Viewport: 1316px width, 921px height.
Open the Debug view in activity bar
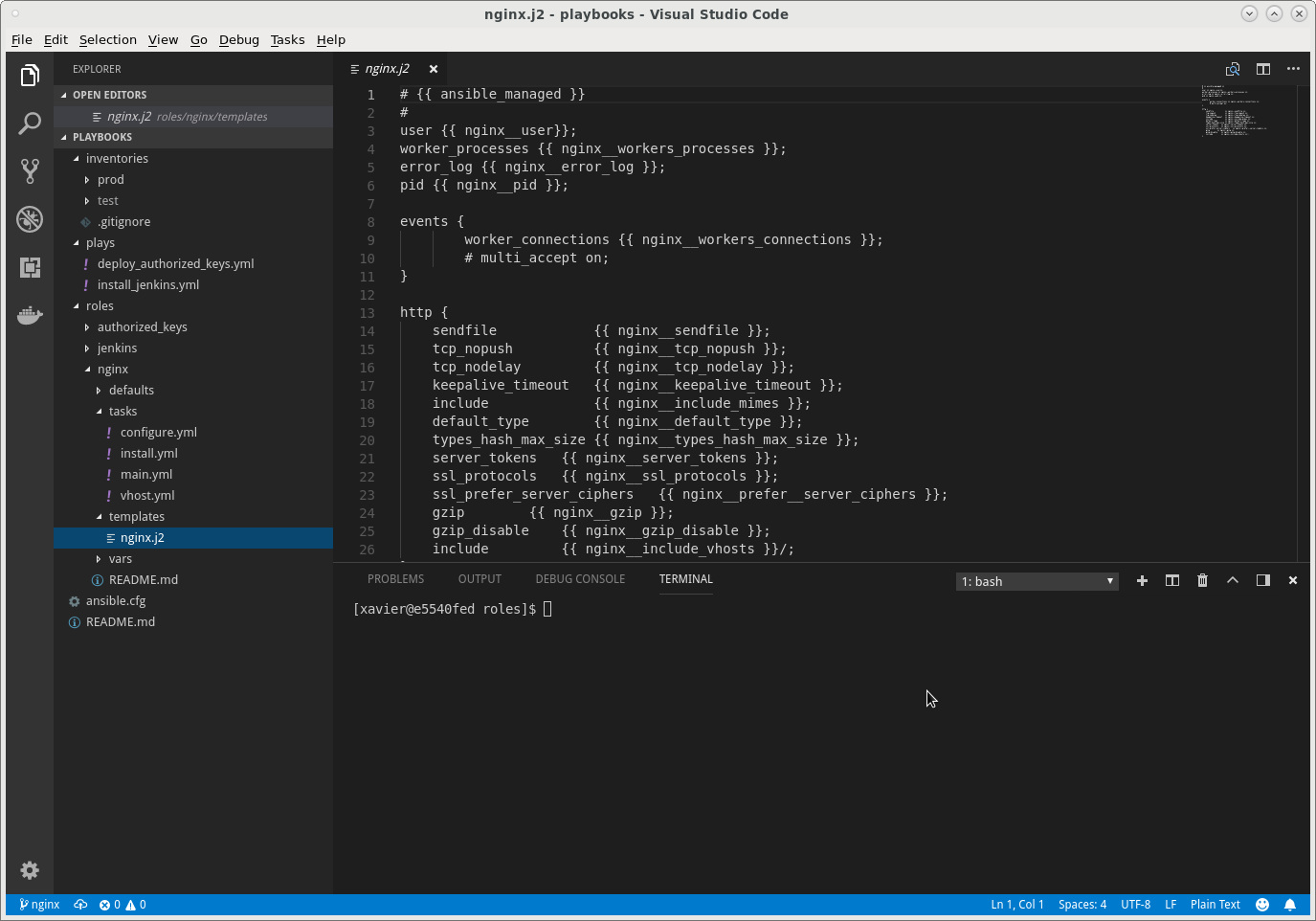30,219
